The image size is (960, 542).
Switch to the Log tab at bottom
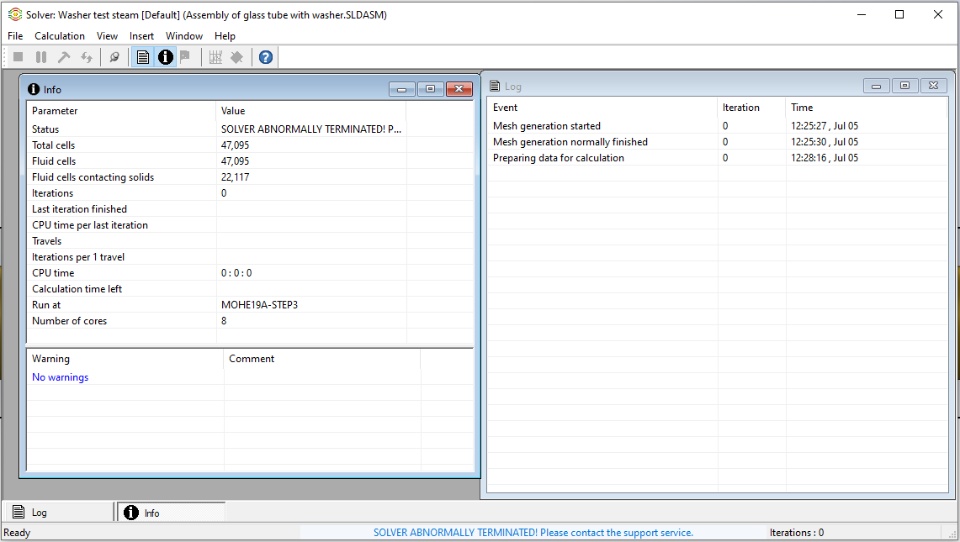(x=59, y=513)
